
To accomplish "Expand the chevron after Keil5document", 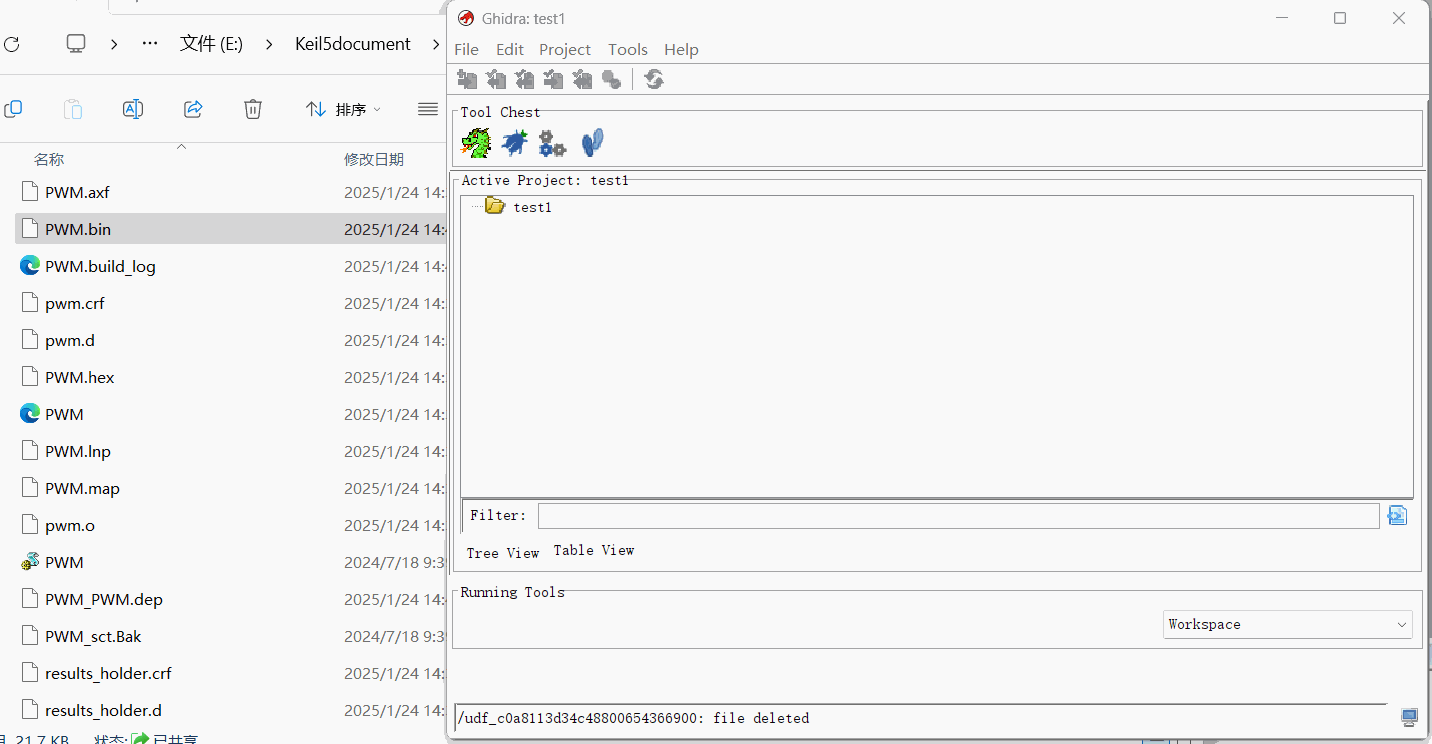I will click(x=437, y=44).
